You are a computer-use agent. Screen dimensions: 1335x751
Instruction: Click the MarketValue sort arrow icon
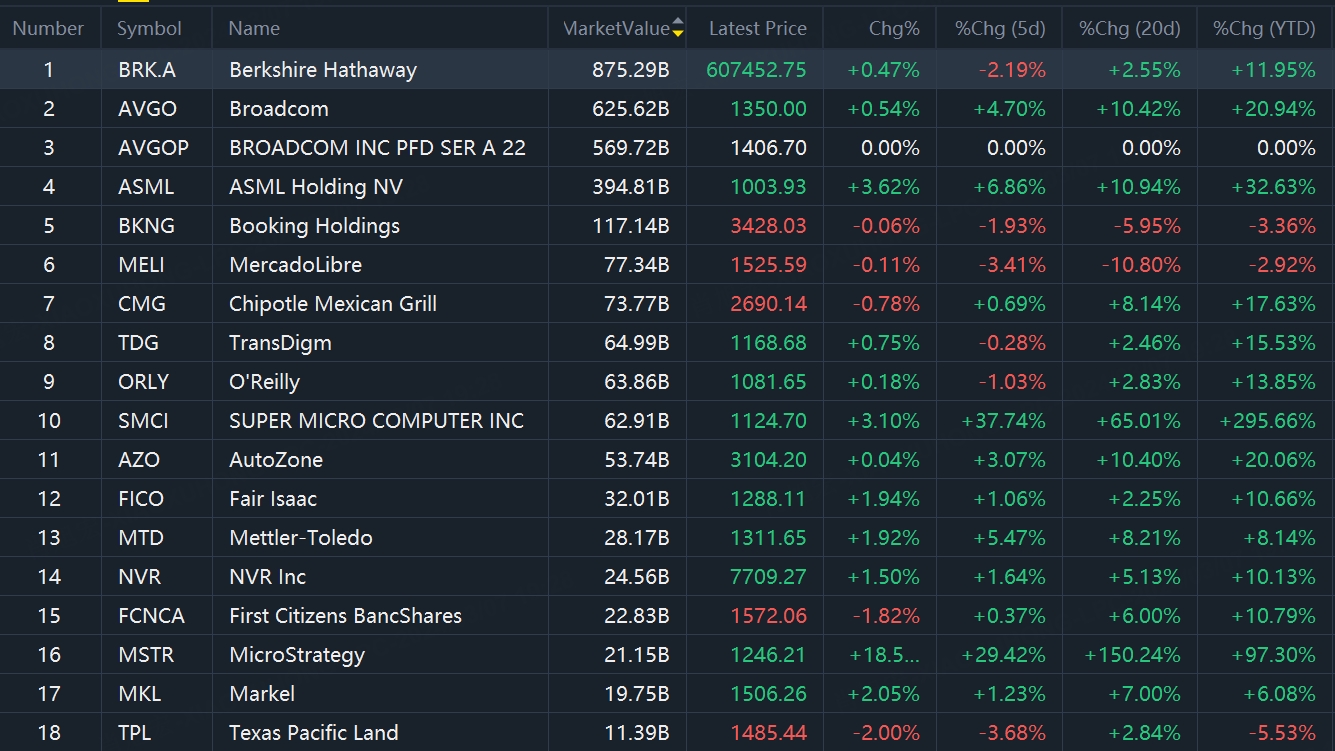(x=678, y=28)
